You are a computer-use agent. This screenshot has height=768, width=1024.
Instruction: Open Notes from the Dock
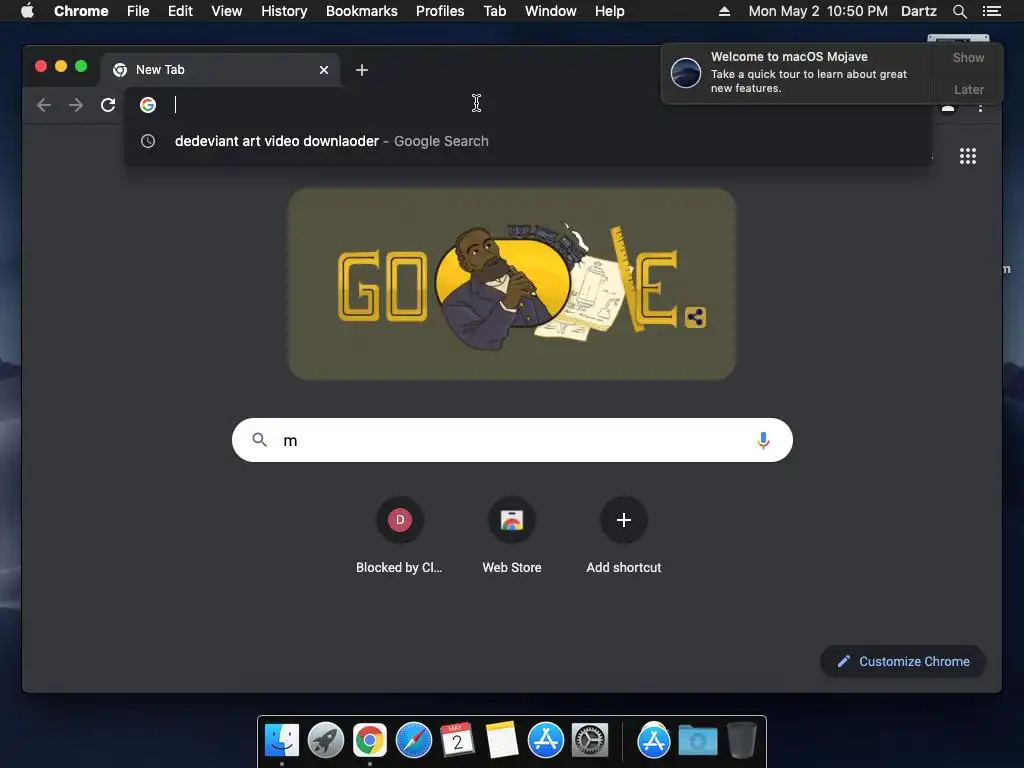click(502, 741)
